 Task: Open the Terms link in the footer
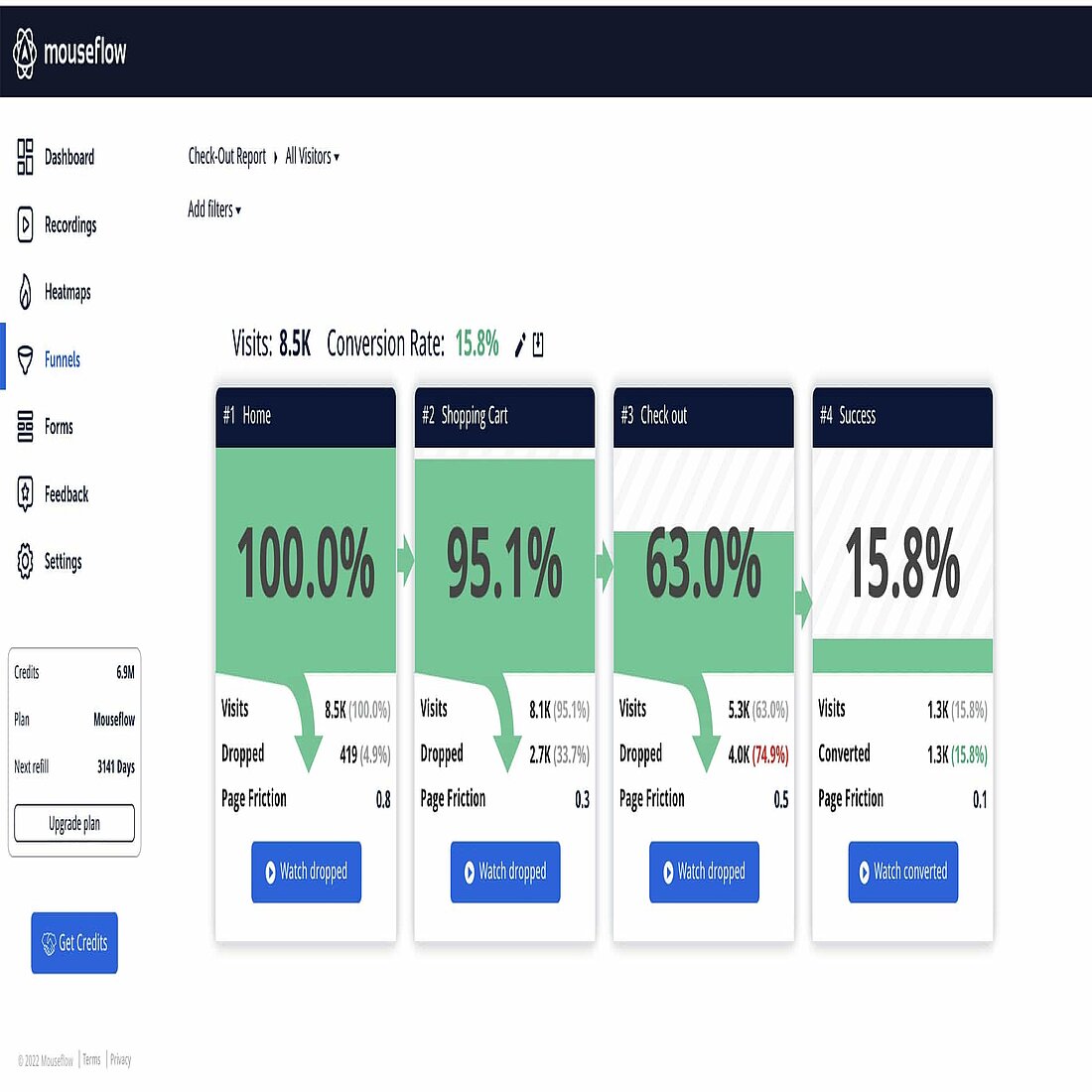point(90,1058)
